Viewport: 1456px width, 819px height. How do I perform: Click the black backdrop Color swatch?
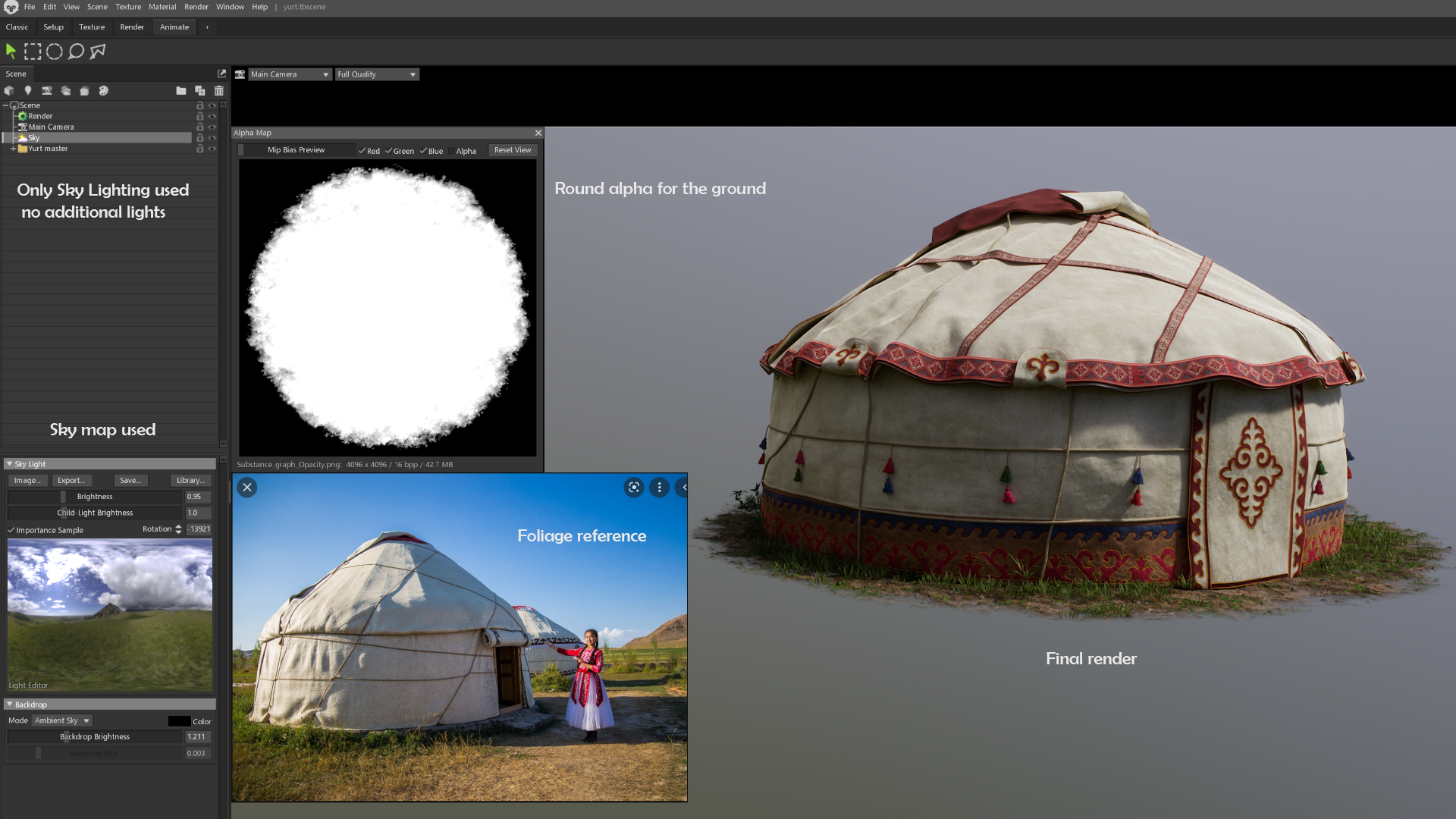[x=179, y=721]
